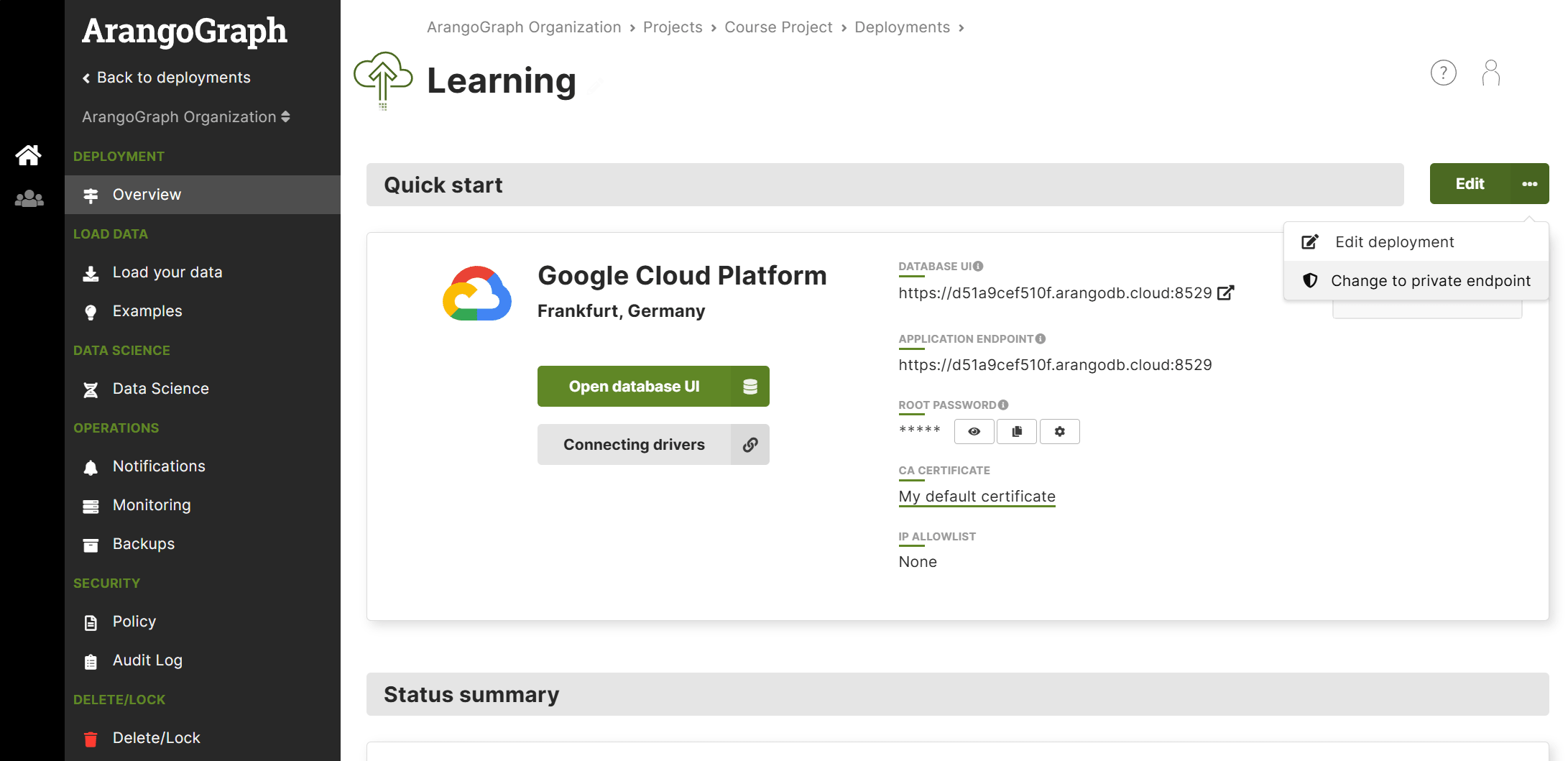Open Notifications page

click(203, 466)
